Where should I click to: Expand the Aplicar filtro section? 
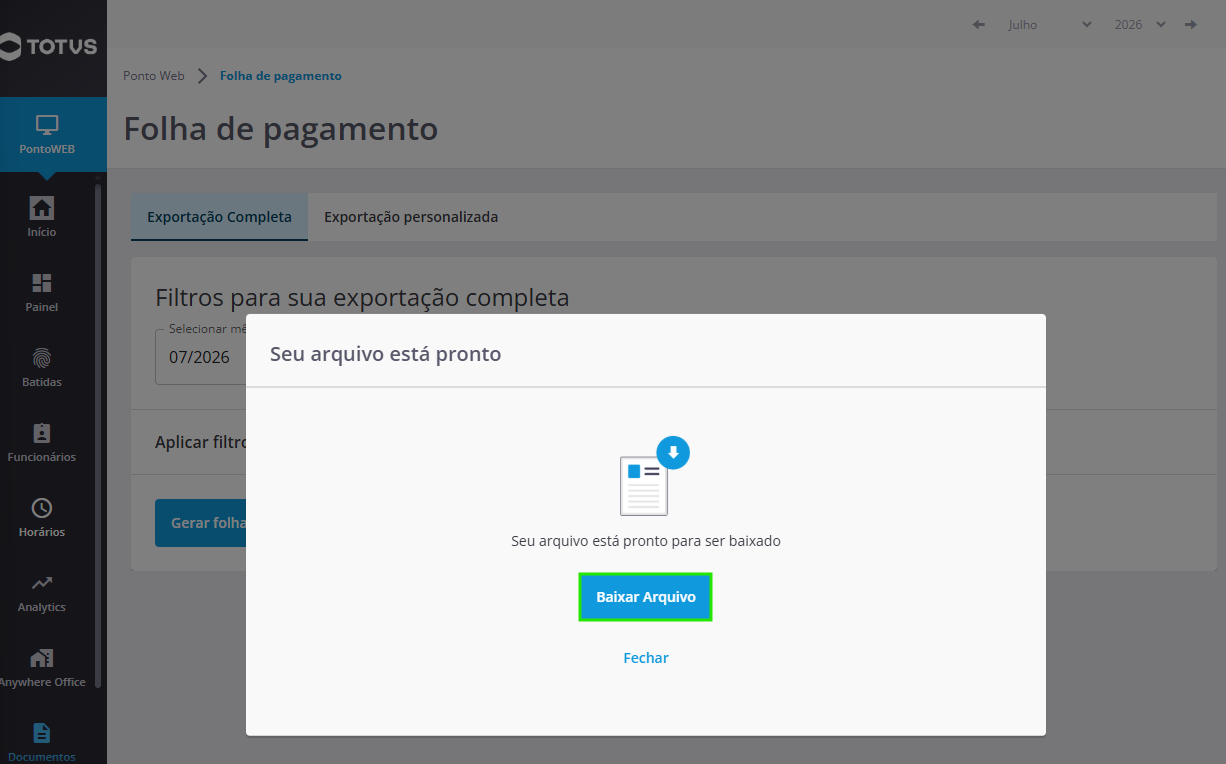click(x=200, y=442)
